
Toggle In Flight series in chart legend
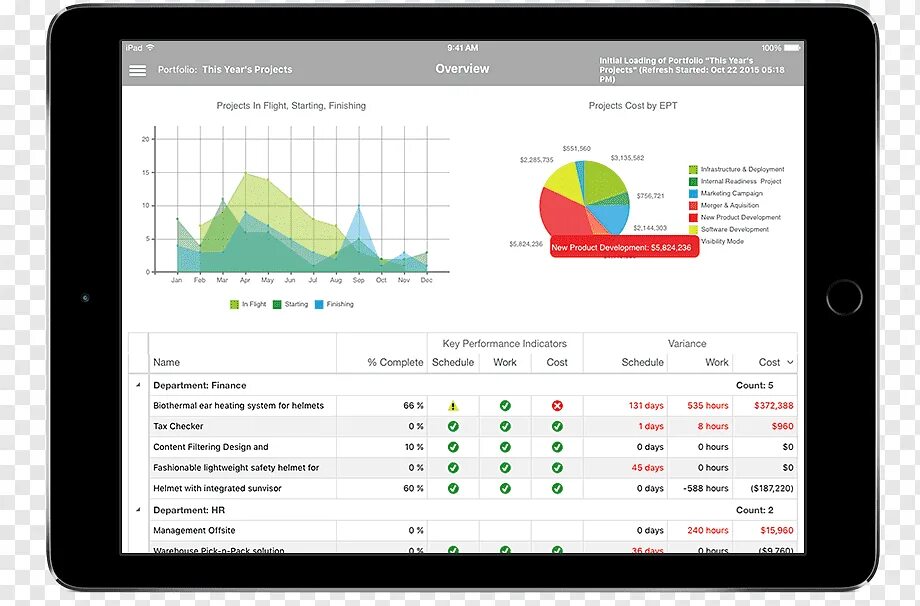pos(248,304)
